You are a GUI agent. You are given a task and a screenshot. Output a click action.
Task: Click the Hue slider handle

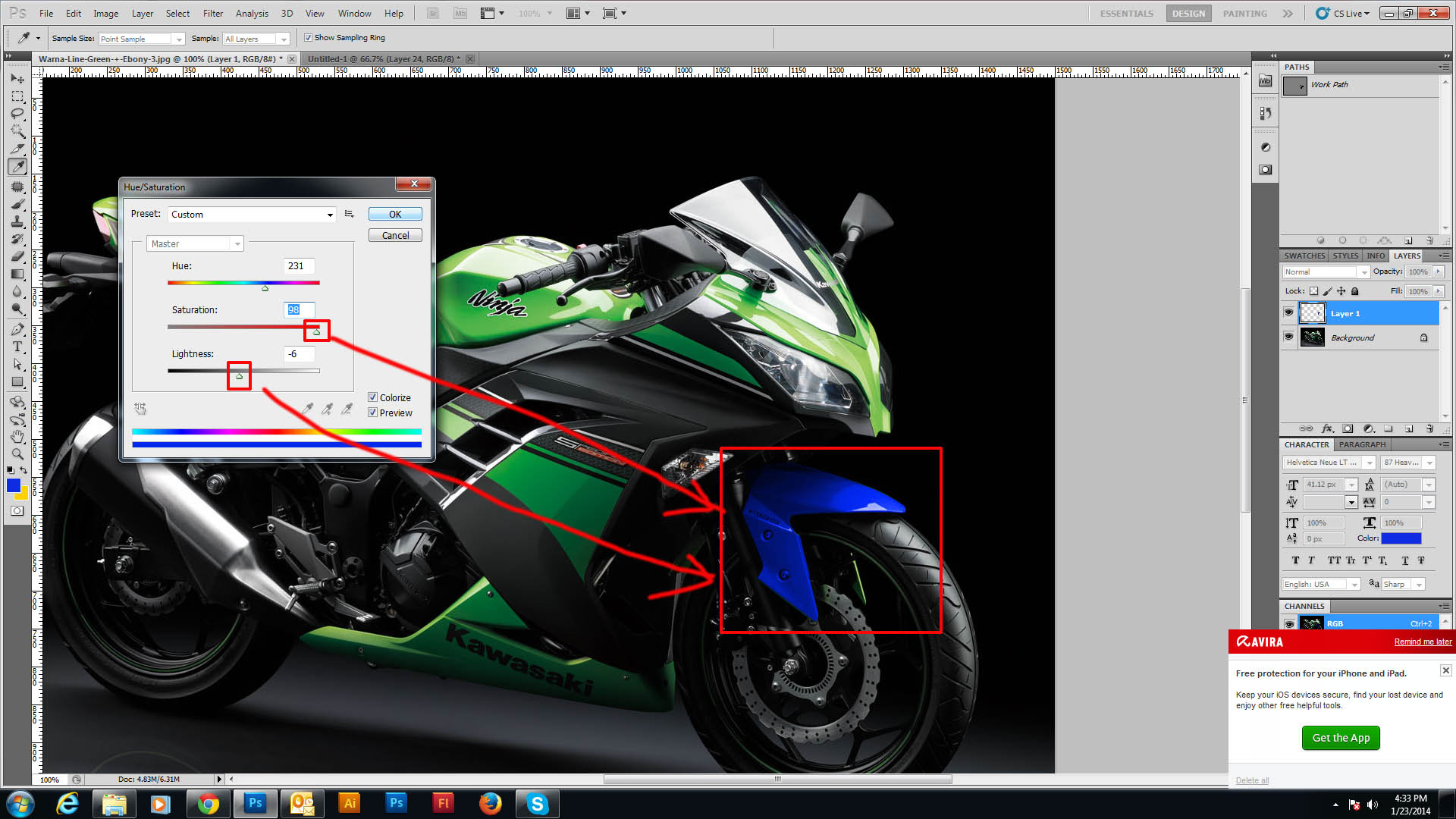[265, 288]
